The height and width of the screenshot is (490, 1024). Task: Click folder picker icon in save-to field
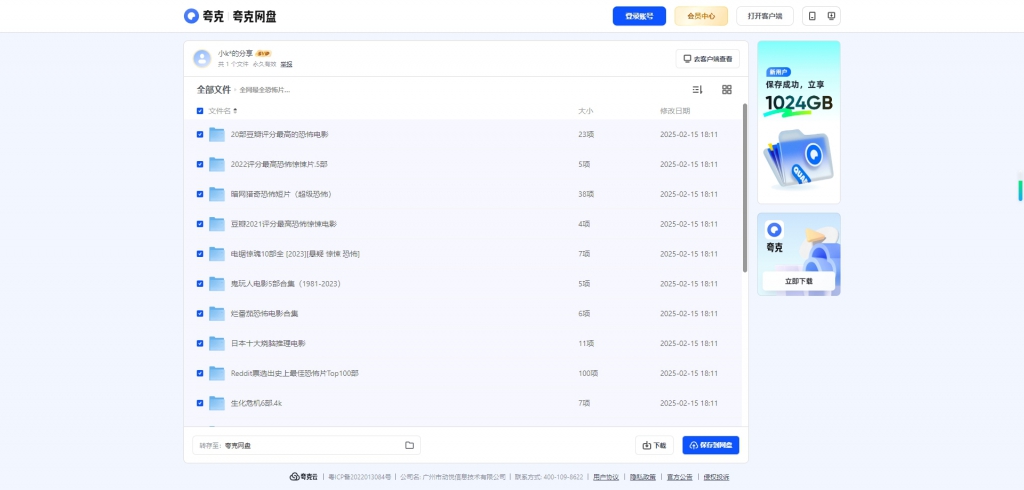pyautogui.click(x=409, y=446)
